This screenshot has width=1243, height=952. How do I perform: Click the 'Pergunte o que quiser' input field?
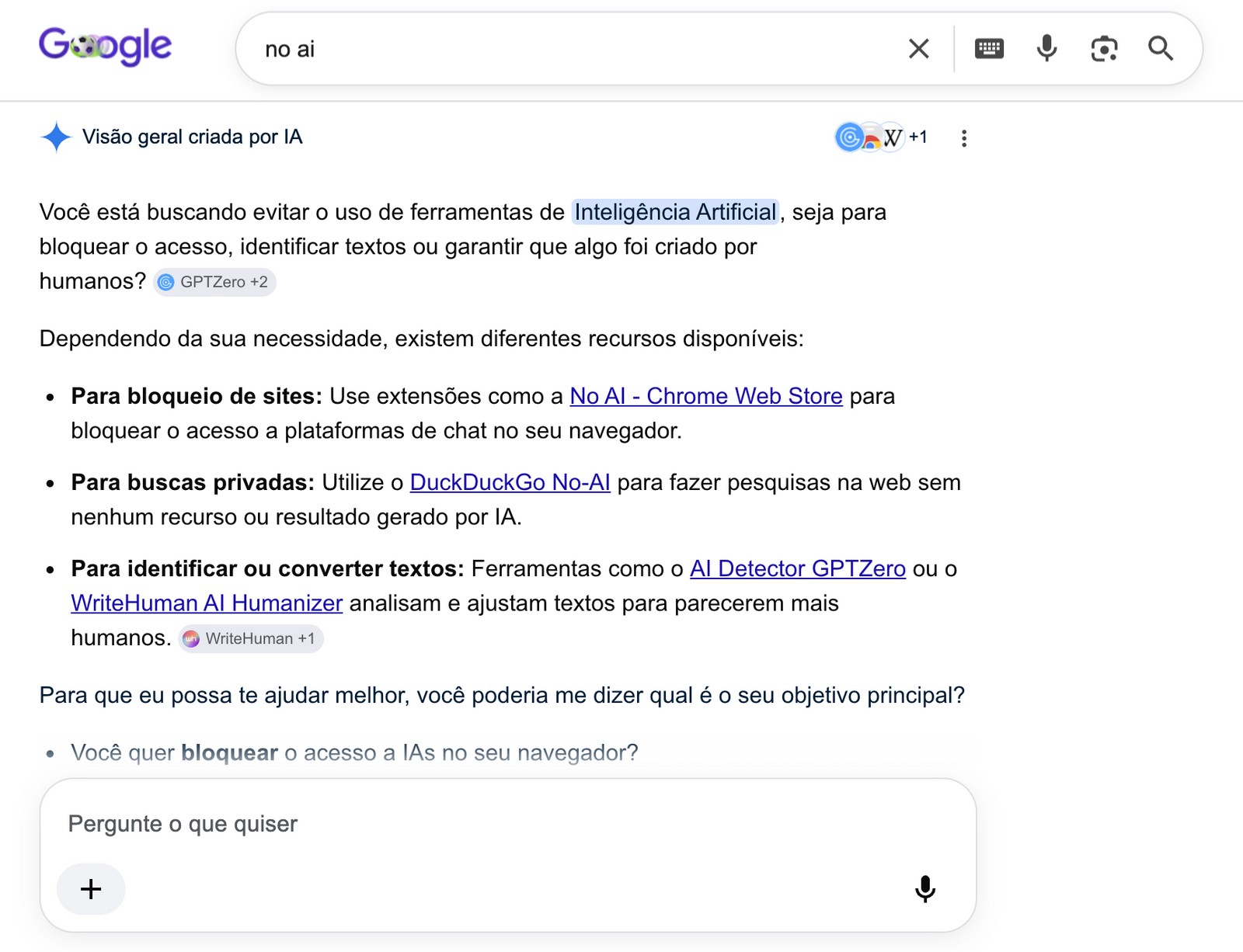(508, 824)
